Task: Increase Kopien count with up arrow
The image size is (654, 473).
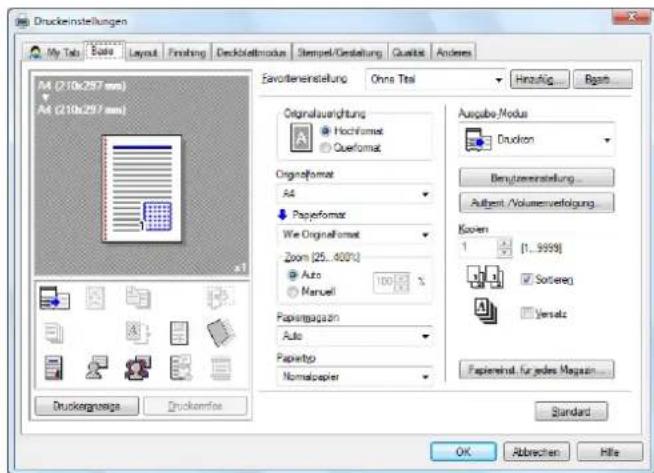Action: [505, 243]
